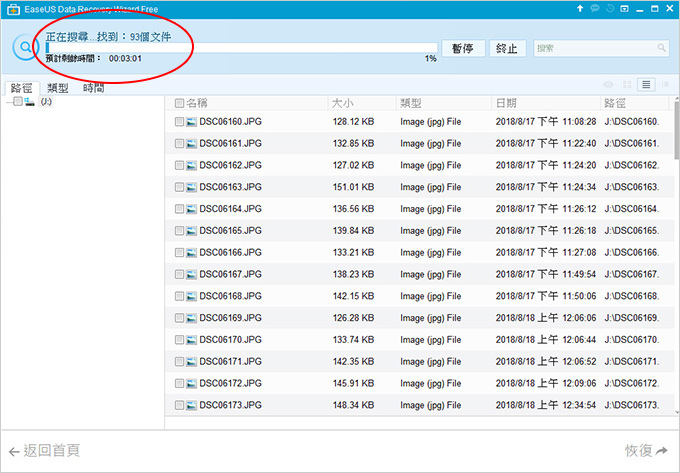Sort by the 類型 column header
The height and width of the screenshot is (473, 680).
pos(411,103)
